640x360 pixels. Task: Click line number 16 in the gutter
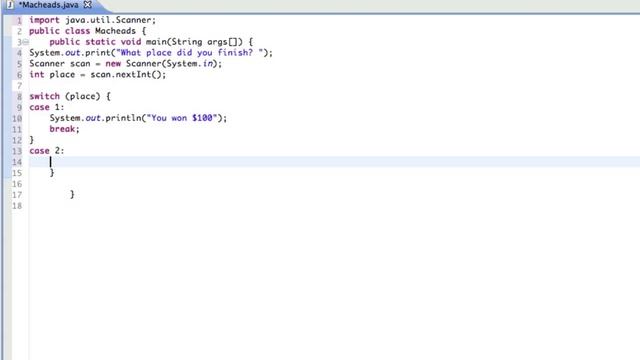pyautogui.click(x=17, y=184)
